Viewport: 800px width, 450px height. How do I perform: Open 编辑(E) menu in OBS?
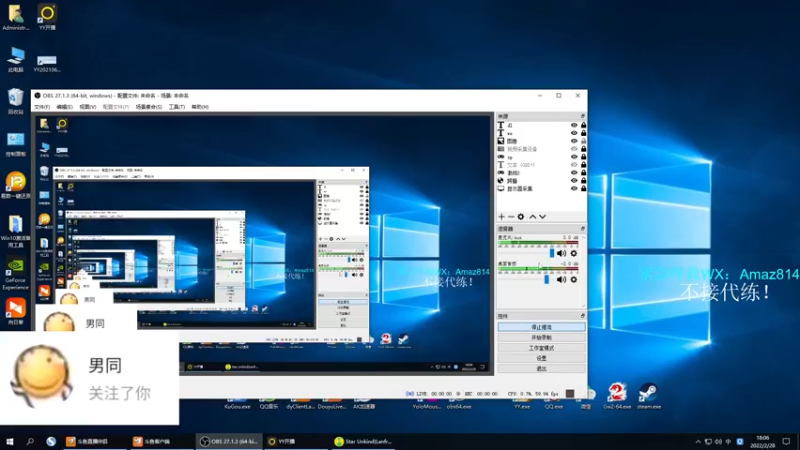click(64, 107)
